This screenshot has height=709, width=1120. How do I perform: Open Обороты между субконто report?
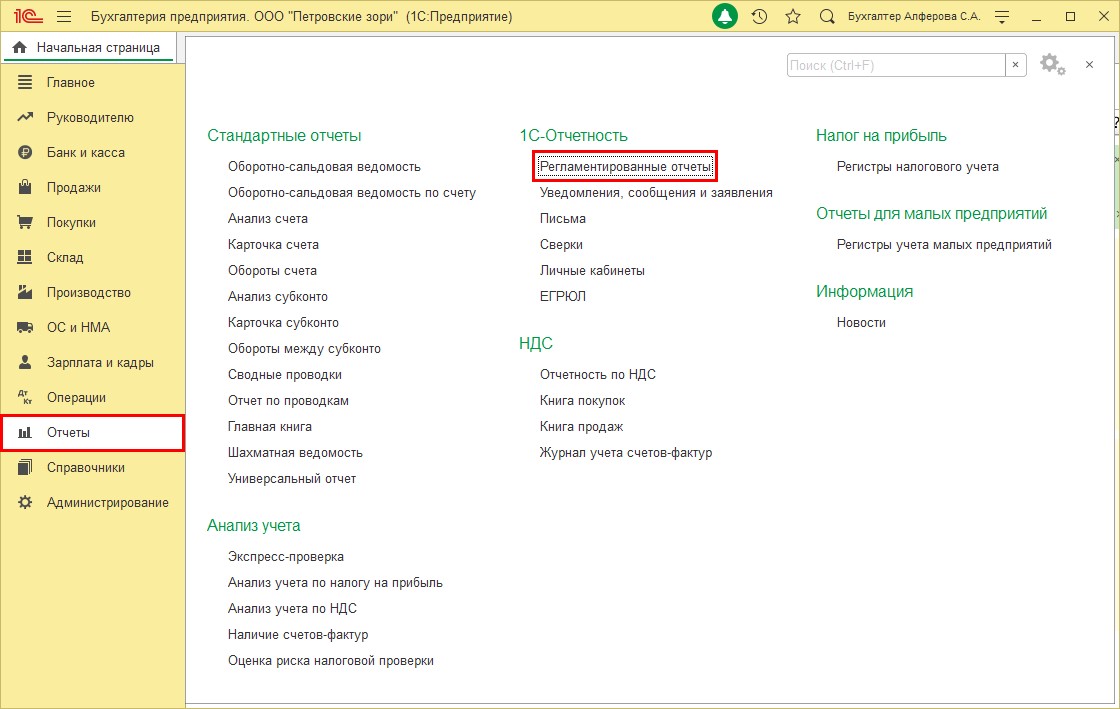coord(304,348)
